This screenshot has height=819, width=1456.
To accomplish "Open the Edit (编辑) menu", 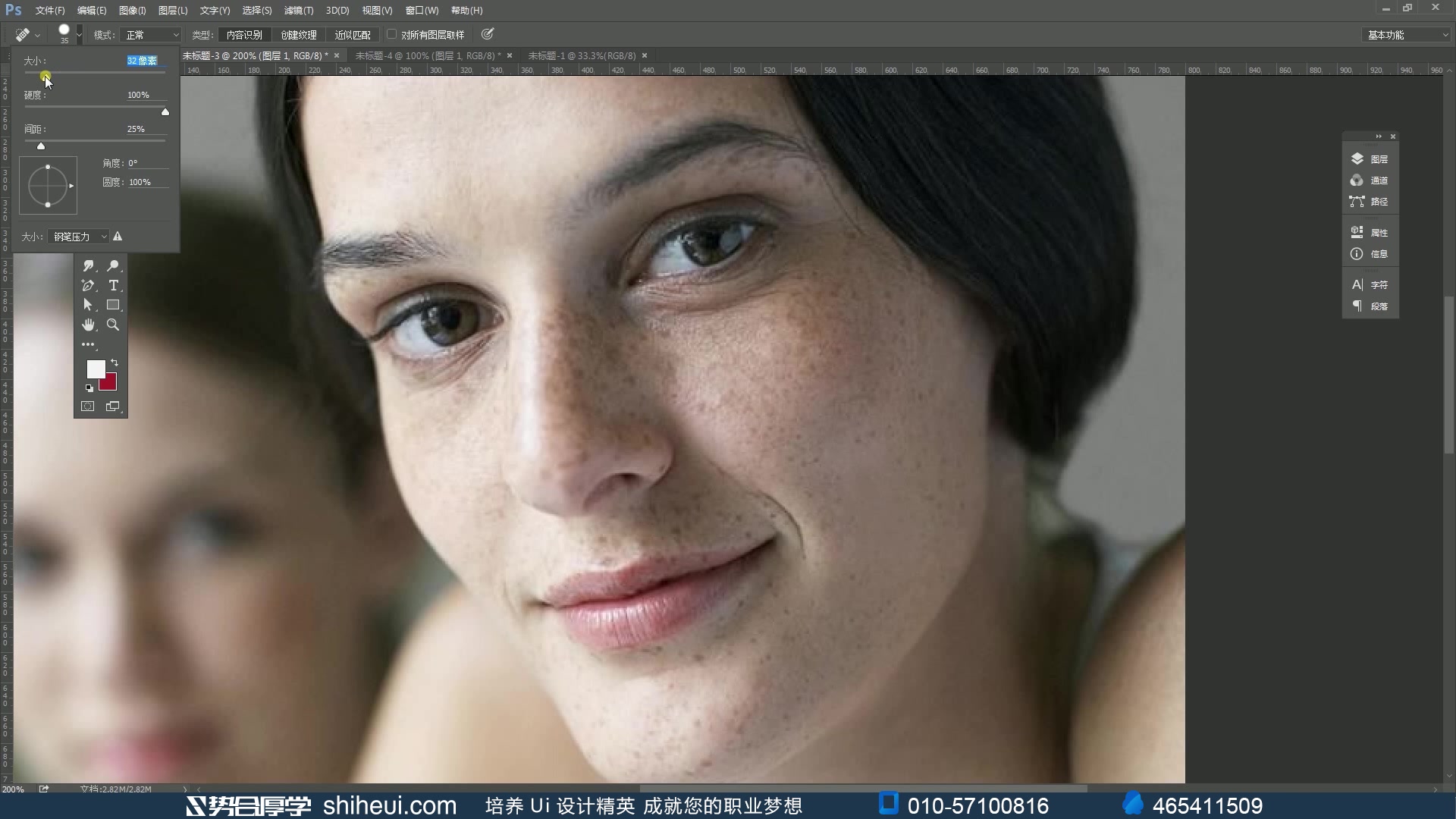I will [92, 11].
